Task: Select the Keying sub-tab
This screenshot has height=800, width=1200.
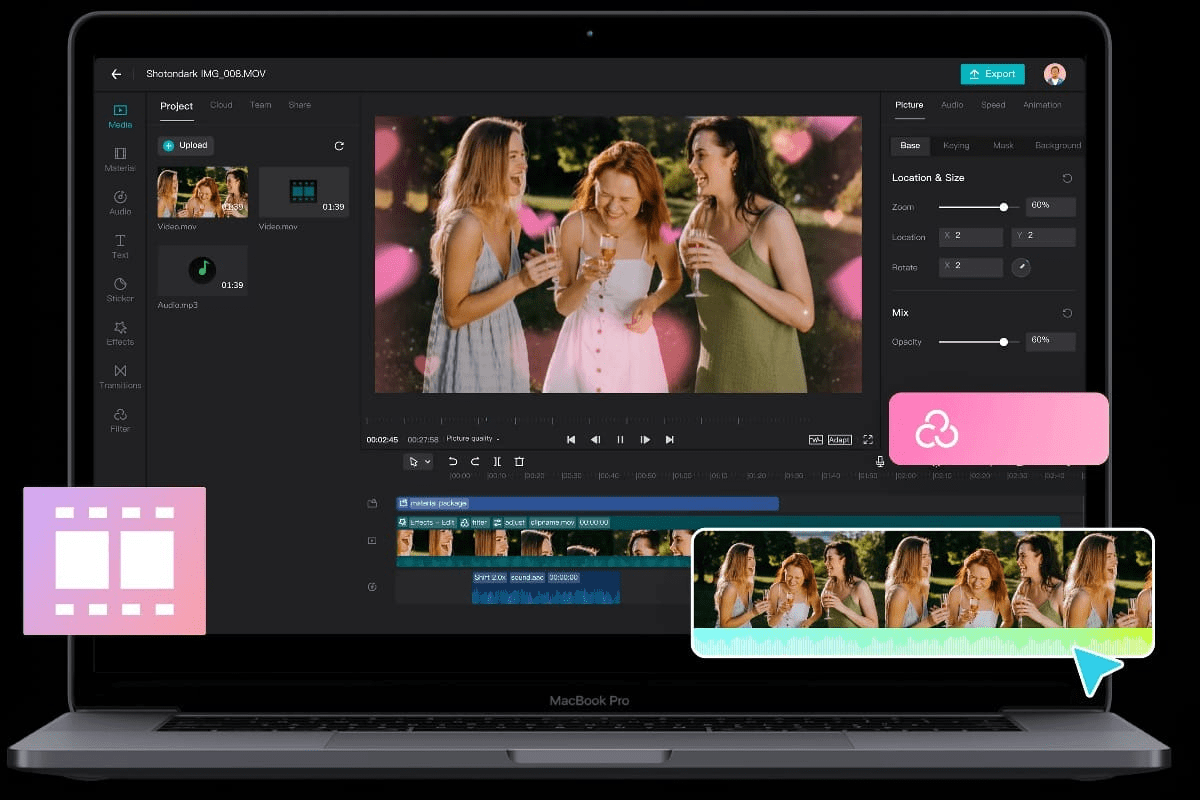Action: 956,146
